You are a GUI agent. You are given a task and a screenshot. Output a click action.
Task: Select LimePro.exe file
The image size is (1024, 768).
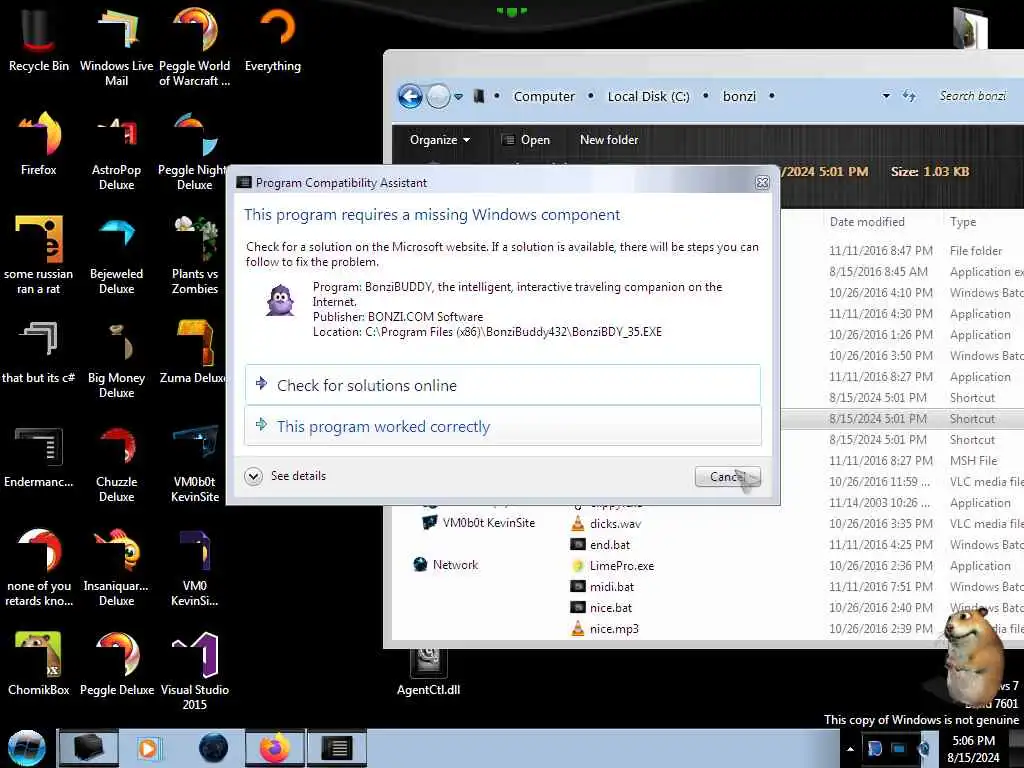coord(612,566)
